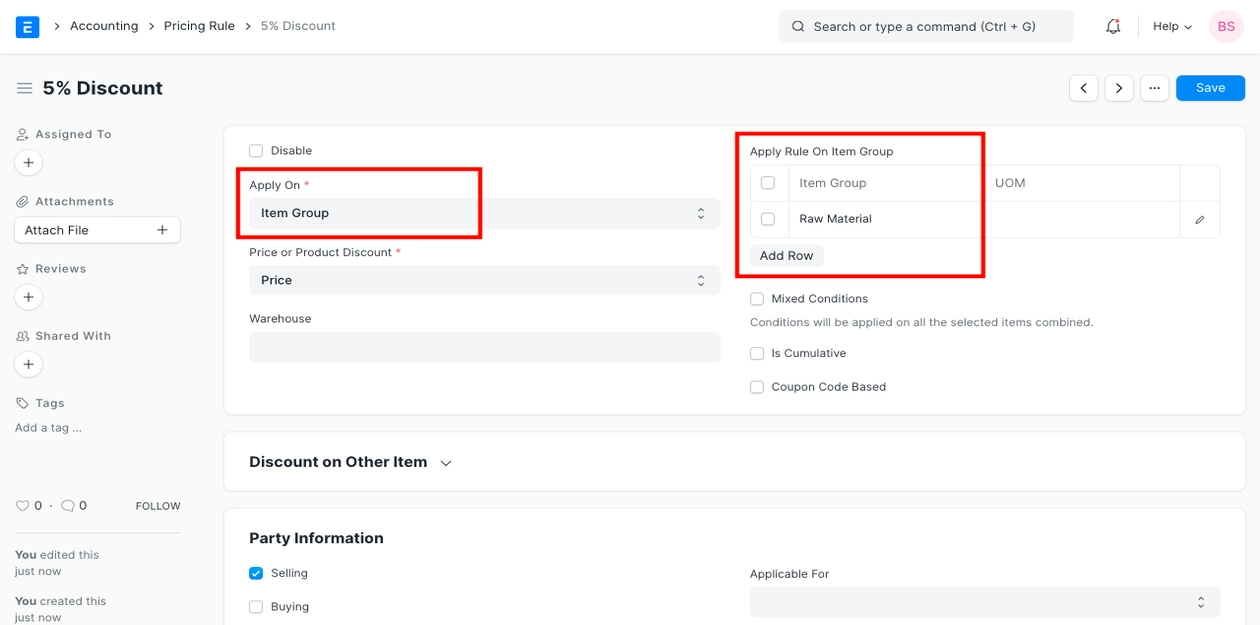The height and width of the screenshot is (625, 1260).
Task: Click the ERPNext home logo icon
Action: click(28, 27)
